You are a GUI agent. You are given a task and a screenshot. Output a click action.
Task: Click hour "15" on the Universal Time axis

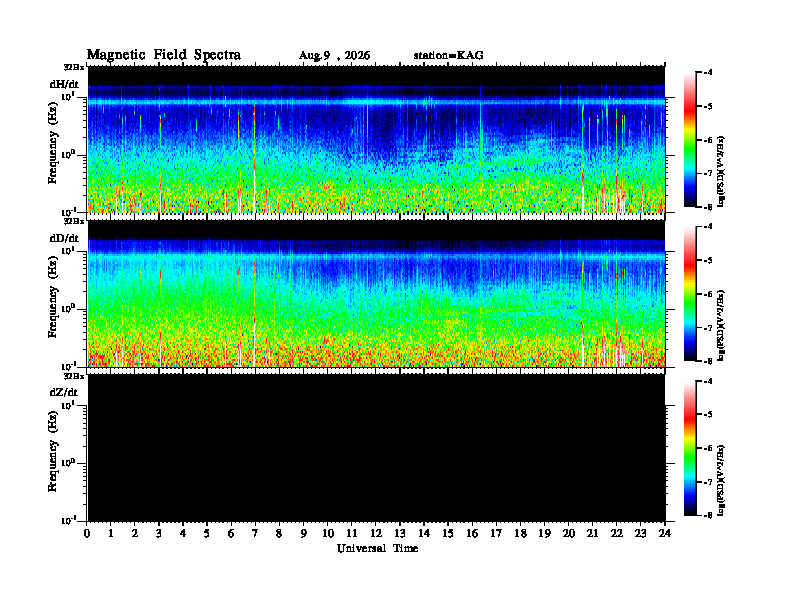(x=448, y=533)
